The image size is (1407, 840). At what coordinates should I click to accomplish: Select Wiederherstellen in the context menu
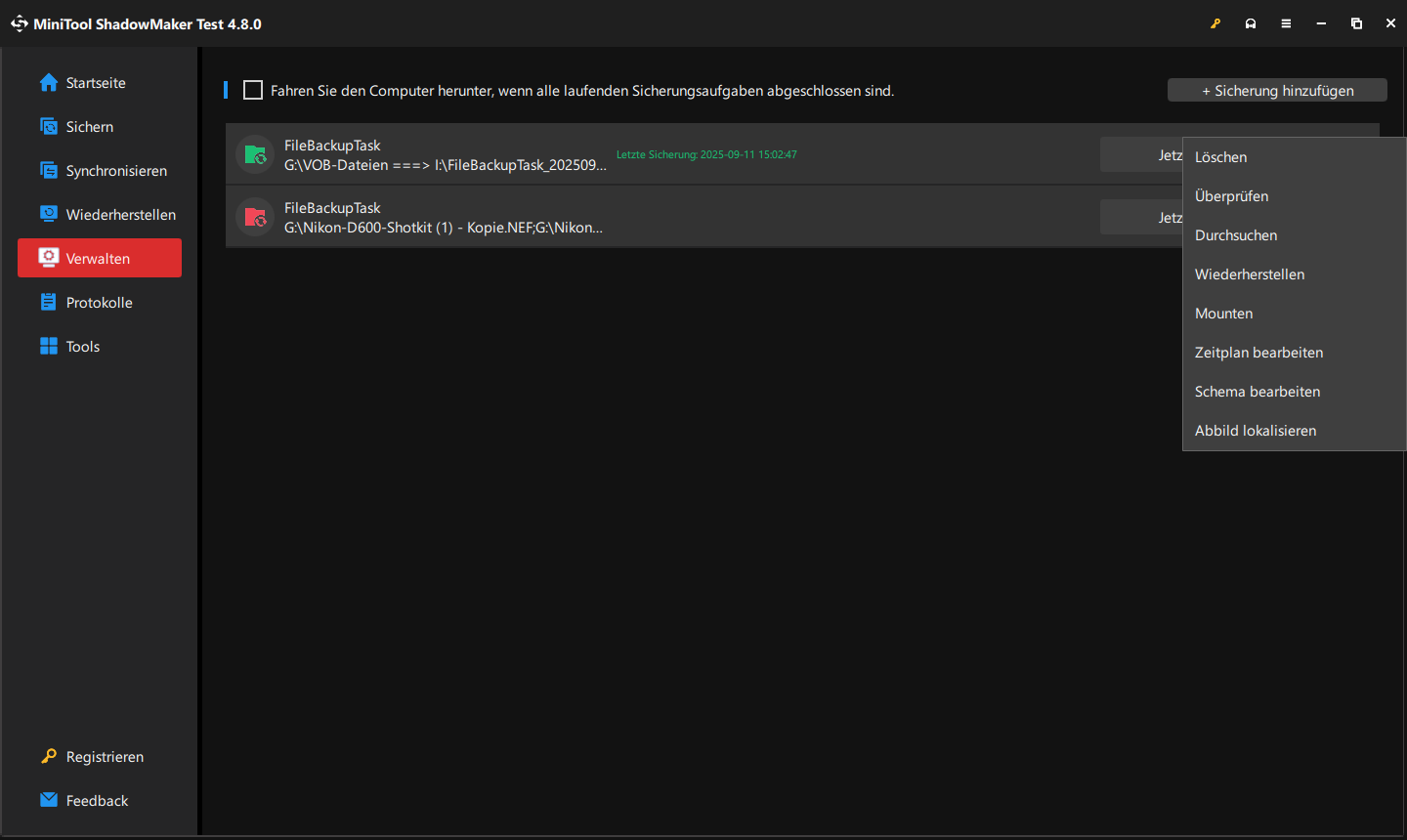point(1294,274)
